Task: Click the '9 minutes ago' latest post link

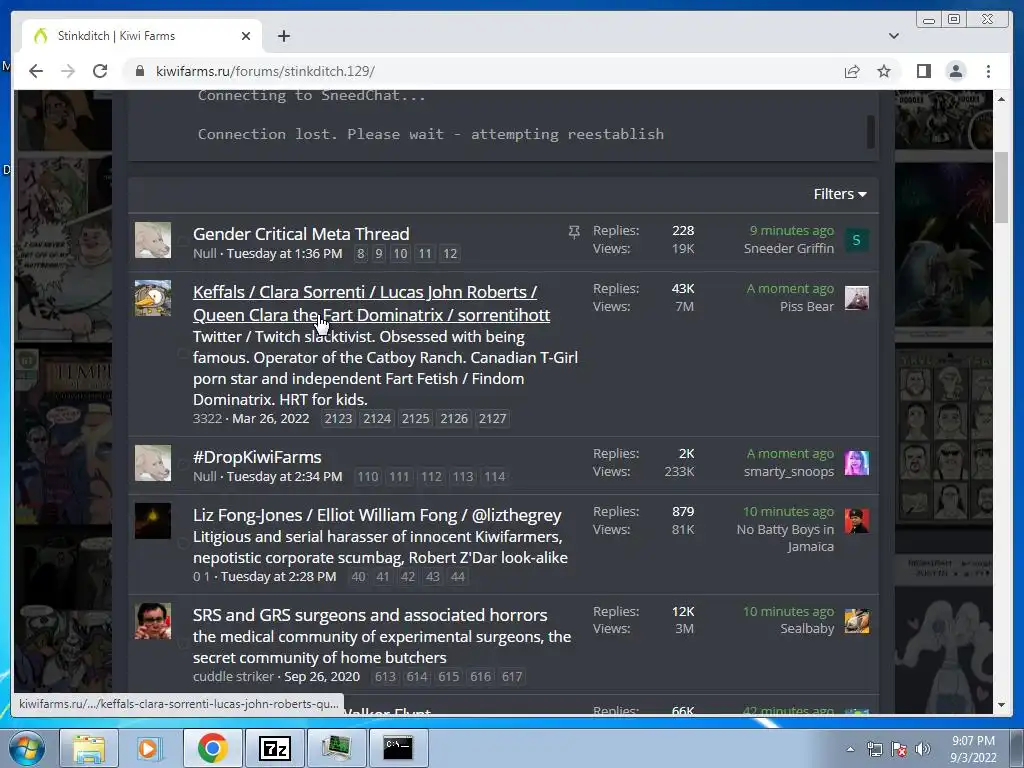Action: pos(792,231)
